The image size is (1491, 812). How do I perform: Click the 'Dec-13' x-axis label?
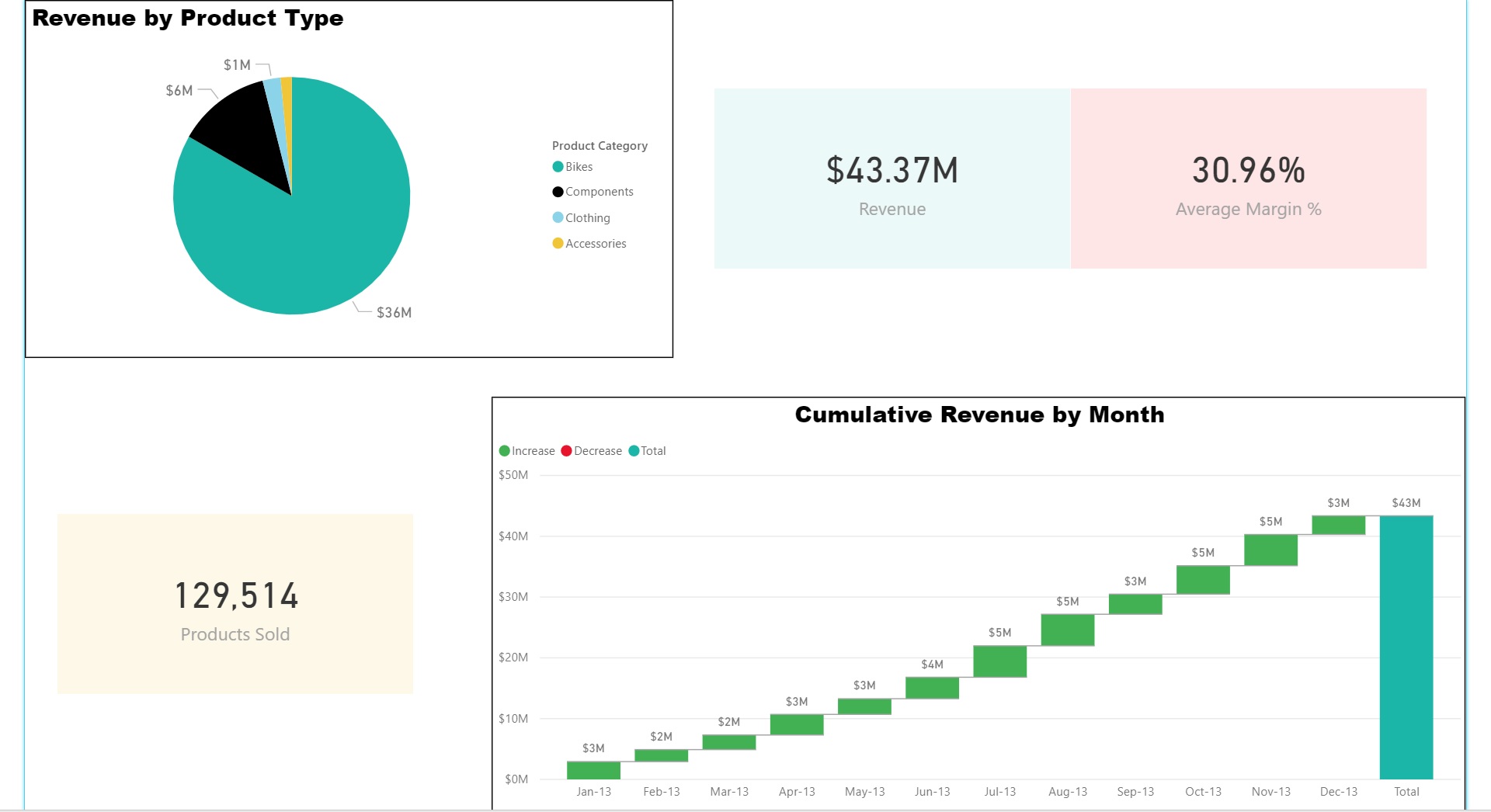[1339, 792]
